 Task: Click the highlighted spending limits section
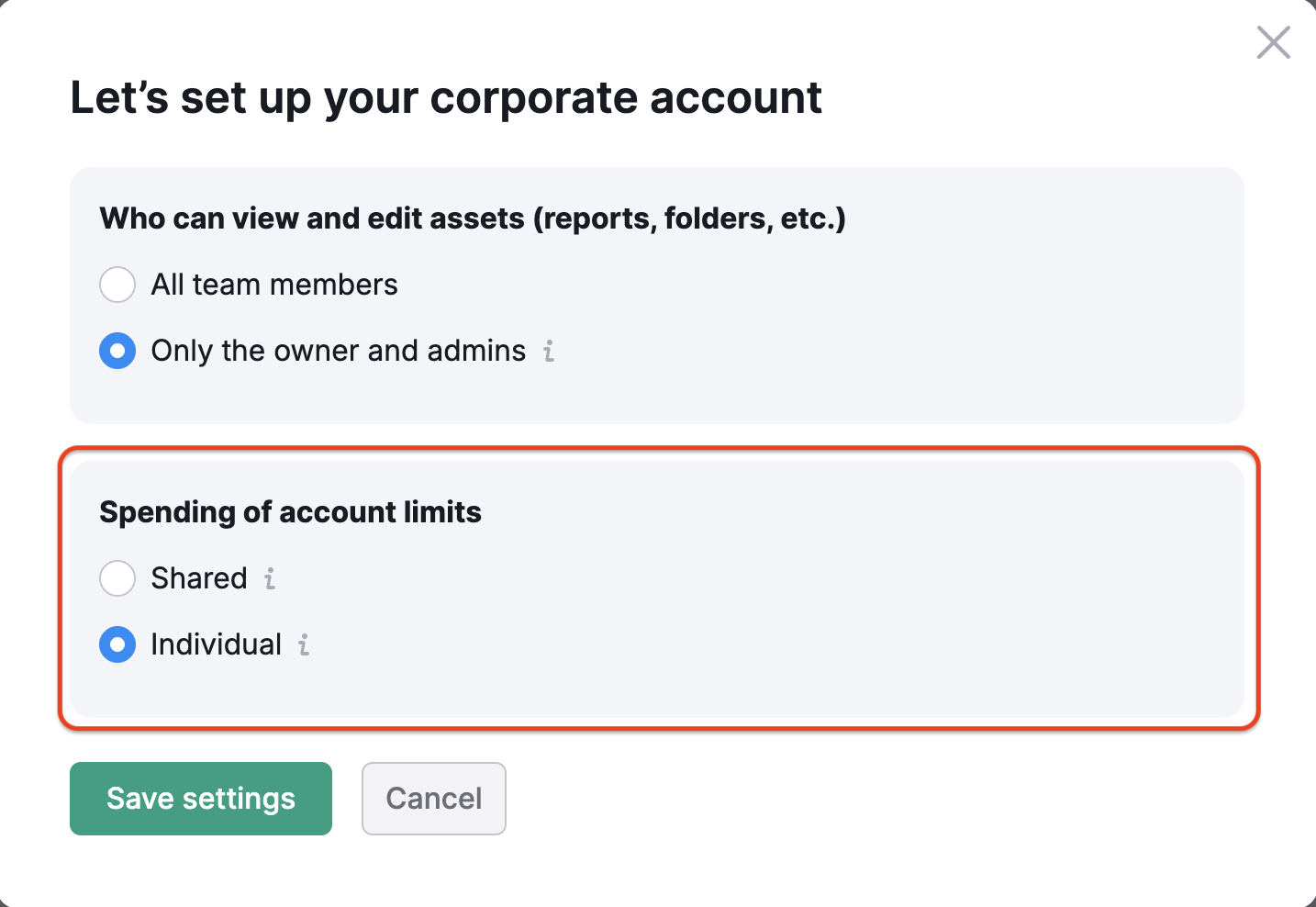[x=657, y=588]
